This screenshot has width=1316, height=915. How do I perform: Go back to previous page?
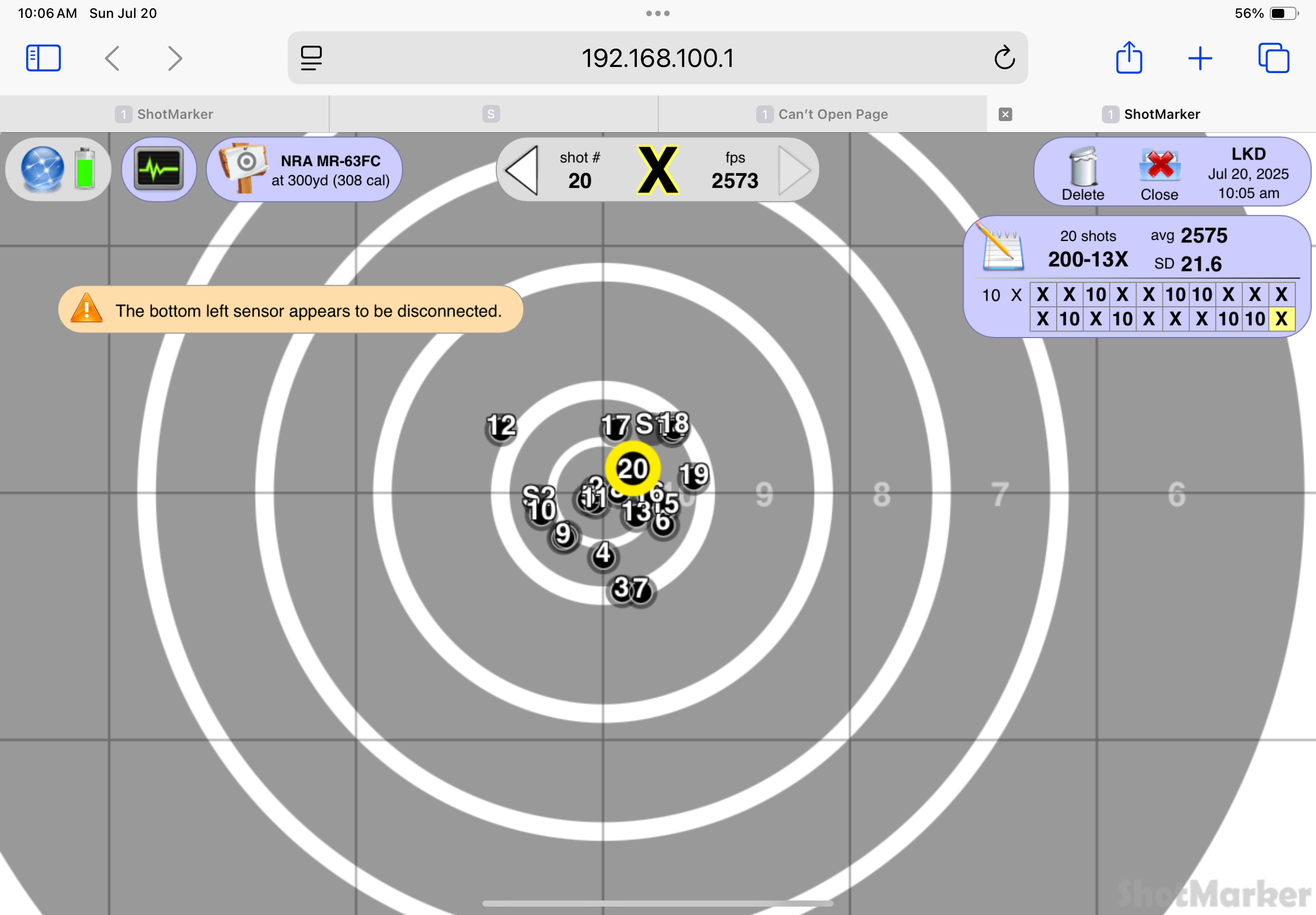112,58
